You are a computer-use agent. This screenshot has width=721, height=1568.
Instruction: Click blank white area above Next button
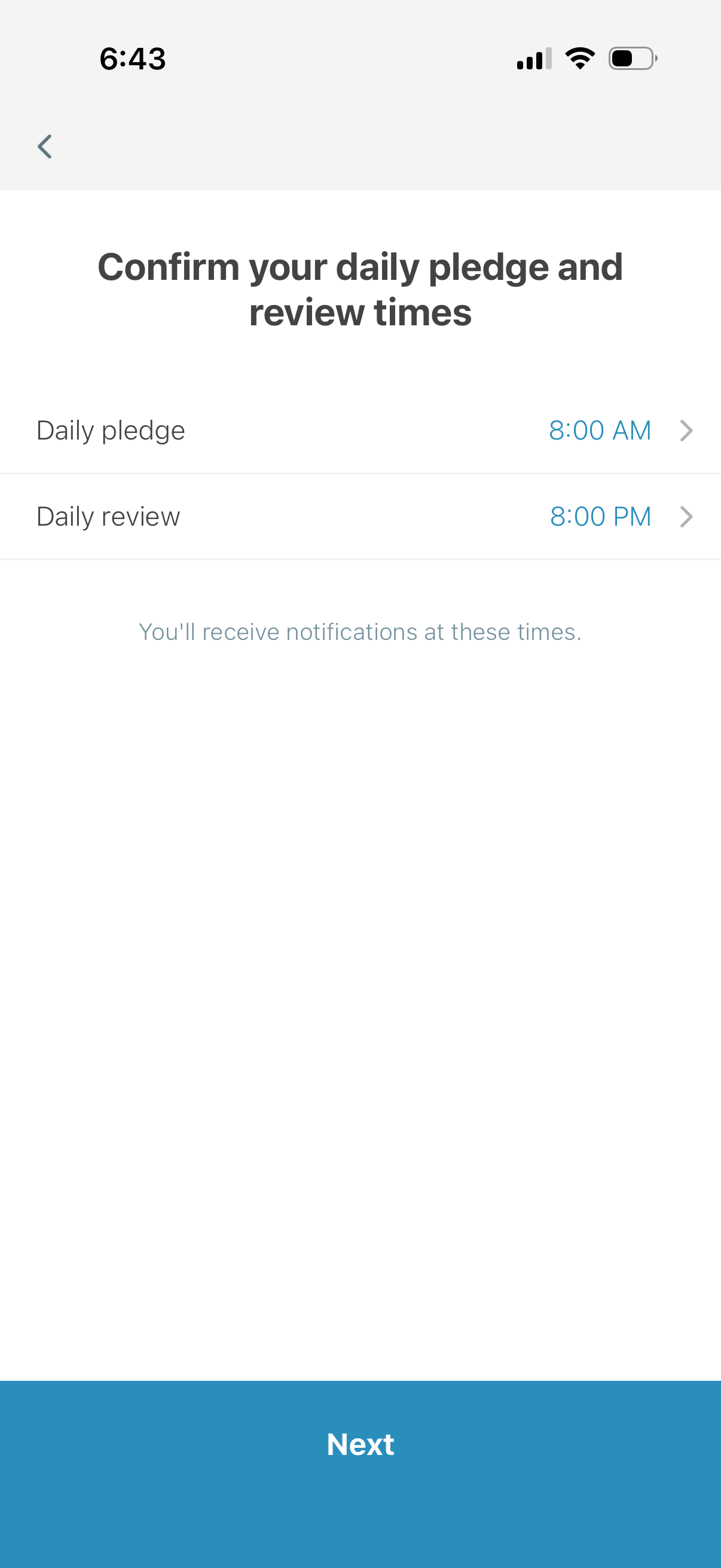click(360, 1035)
